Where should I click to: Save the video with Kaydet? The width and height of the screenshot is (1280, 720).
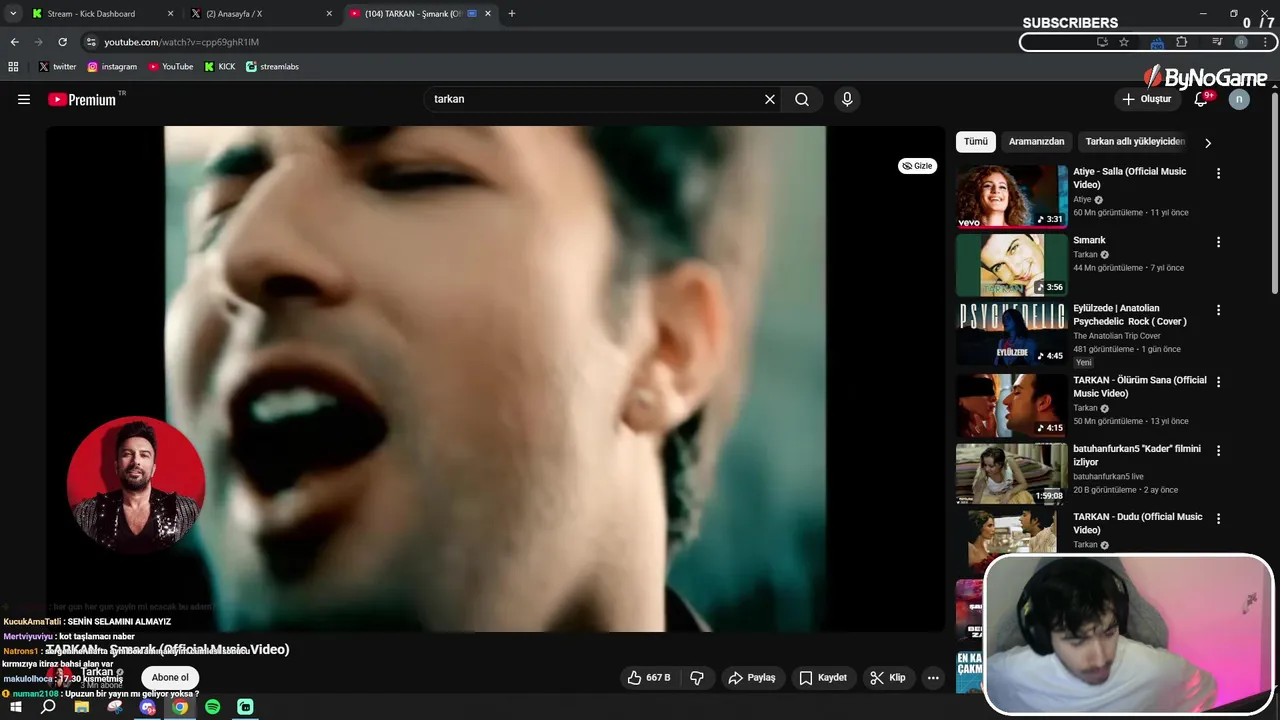point(823,678)
